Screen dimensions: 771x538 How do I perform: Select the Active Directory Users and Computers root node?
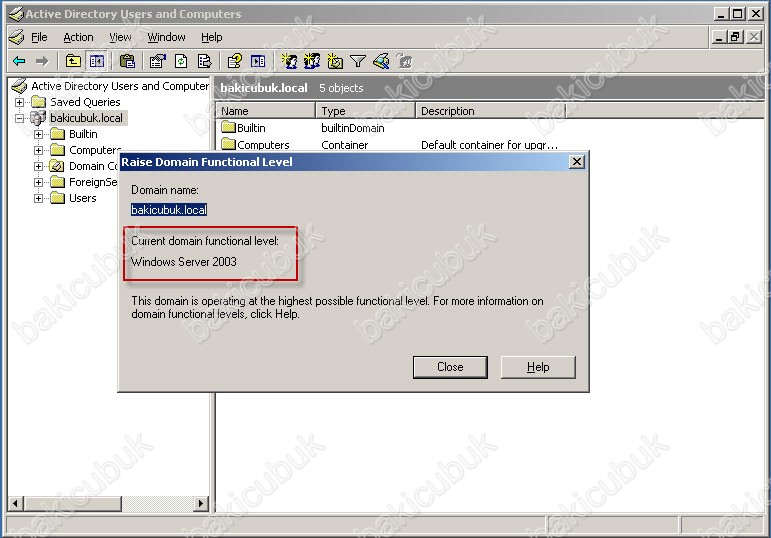click(120, 86)
